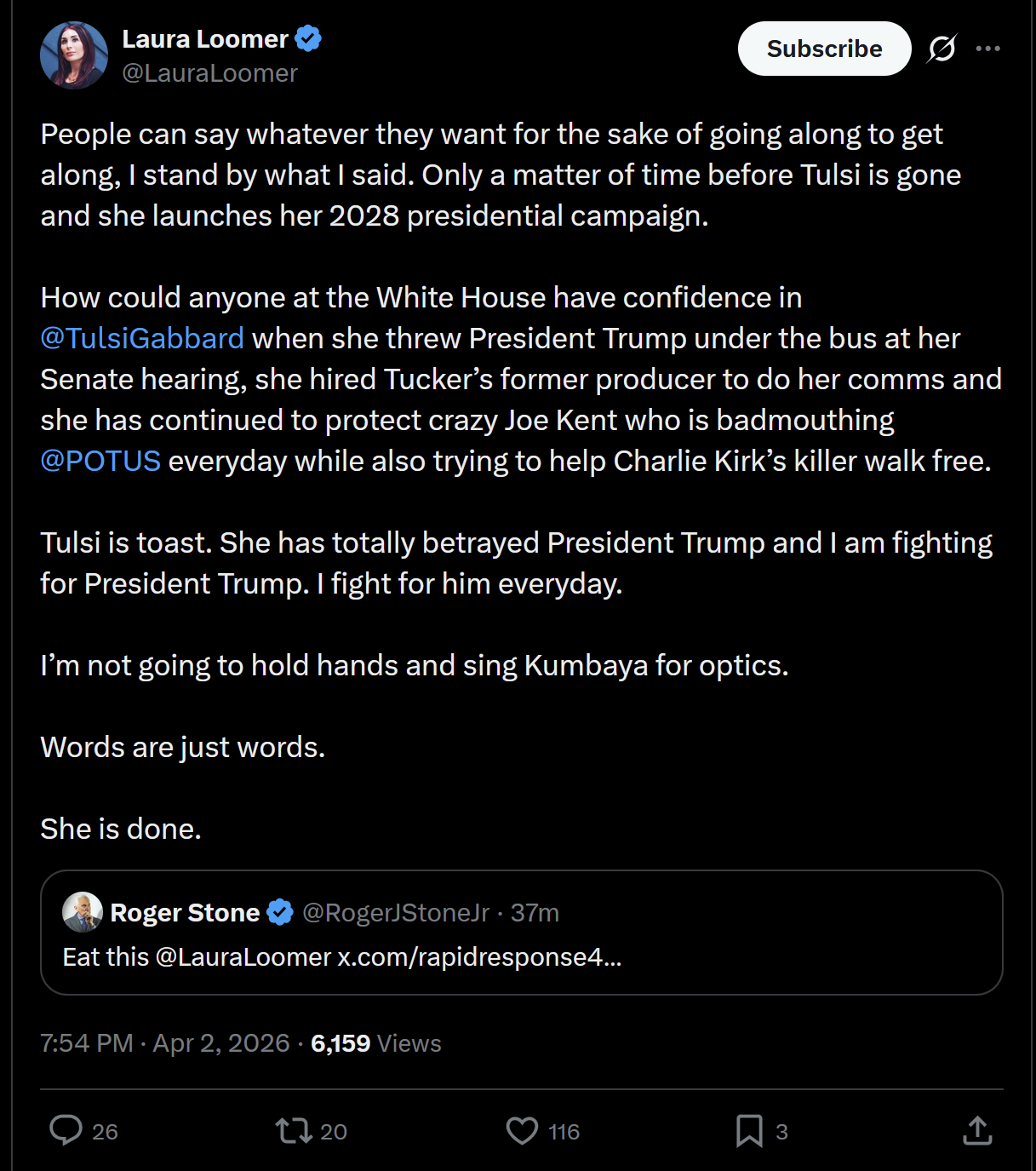
Task: Subscribe to Laura Loomer
Action: [x=824, y=49]
